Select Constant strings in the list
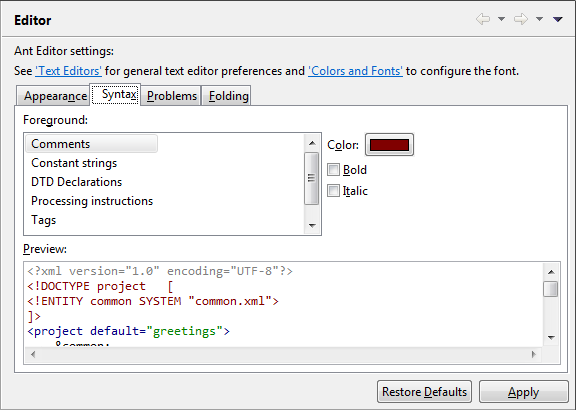 74,163
